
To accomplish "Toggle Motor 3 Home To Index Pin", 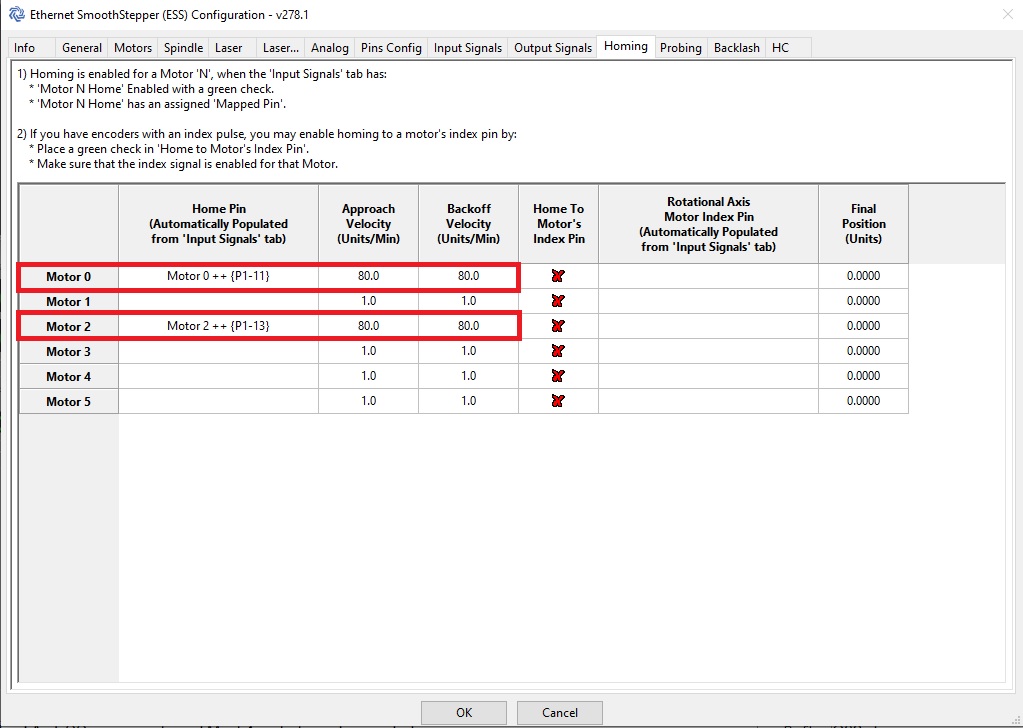I will pos(558,351).
